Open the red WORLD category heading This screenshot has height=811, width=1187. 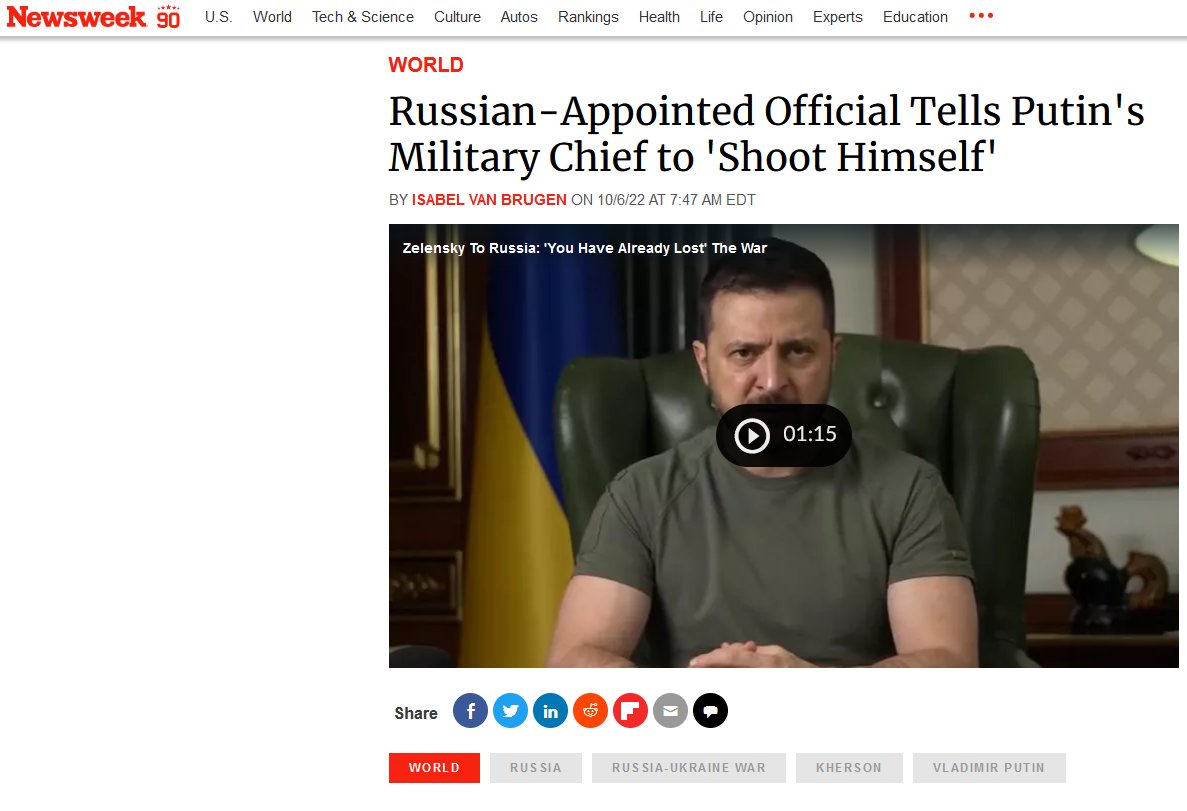pos(426,65)
